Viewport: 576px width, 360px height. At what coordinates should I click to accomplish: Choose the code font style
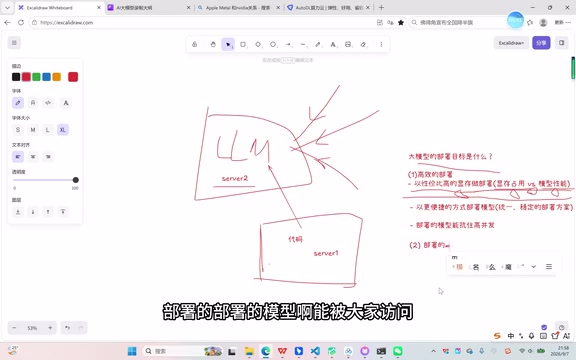click(x=48, y=103)
